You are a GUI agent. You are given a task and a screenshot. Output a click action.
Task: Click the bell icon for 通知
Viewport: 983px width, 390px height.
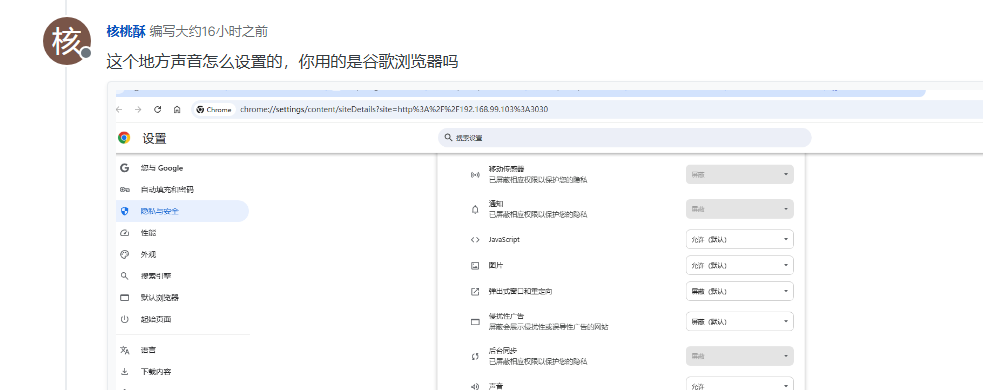click(475, 209)
